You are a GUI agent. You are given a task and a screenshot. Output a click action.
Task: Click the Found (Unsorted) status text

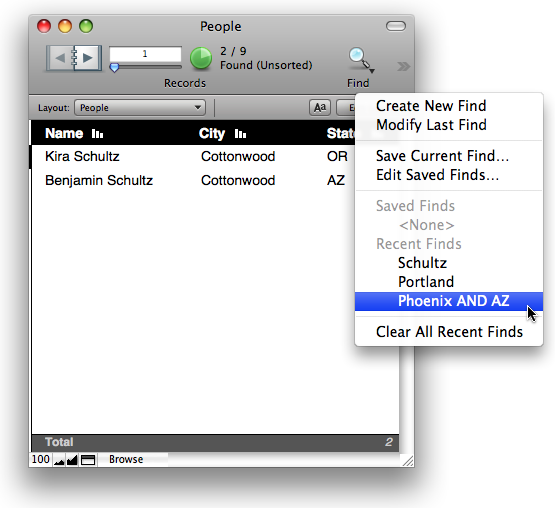266,65
